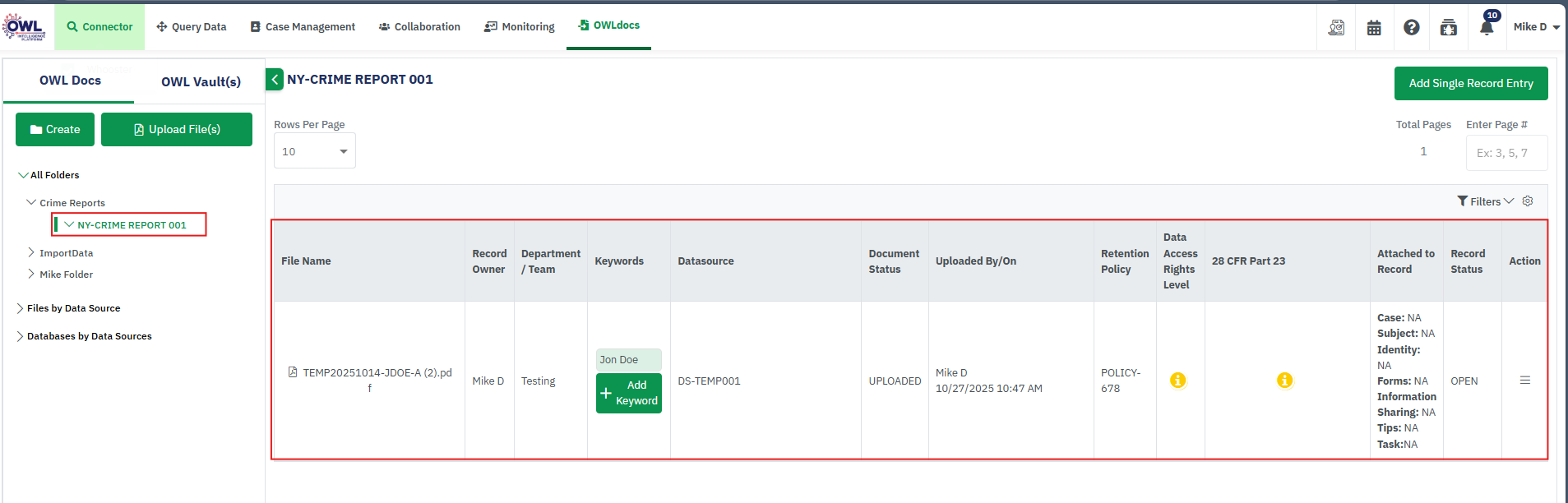Open the bug report icon
This screenshot has height=503, width=1568.
[1449, 27]
